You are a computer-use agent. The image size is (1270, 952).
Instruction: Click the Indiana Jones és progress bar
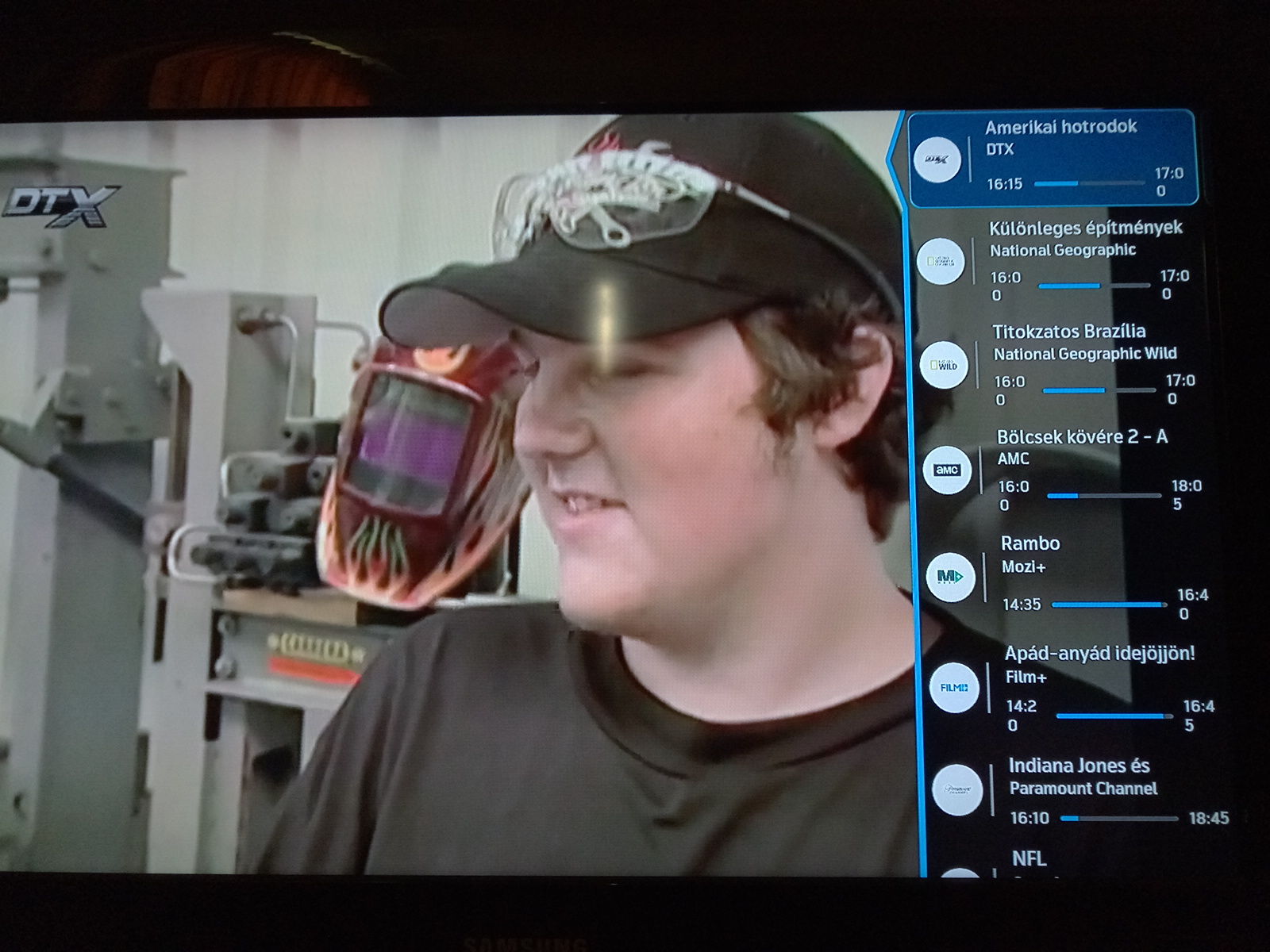(1120, 818)
